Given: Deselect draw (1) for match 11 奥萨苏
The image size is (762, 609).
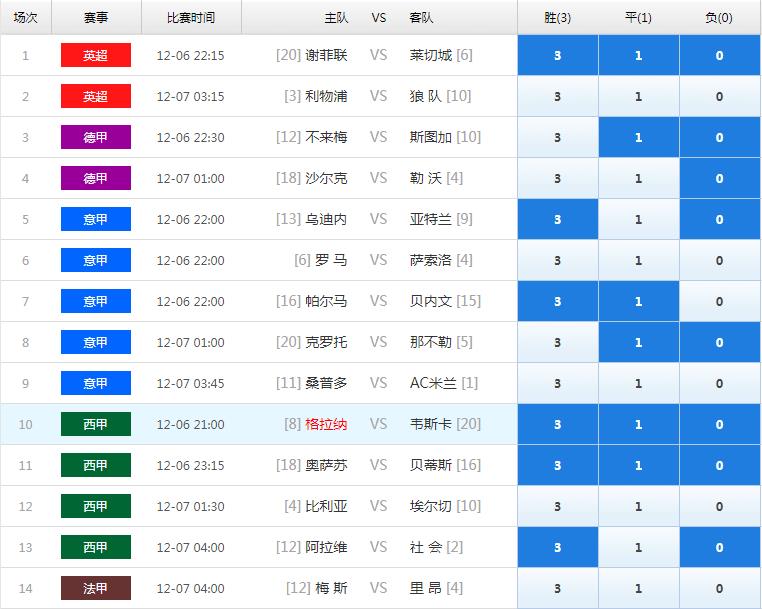Looking at the screenshot, I should pyautogui.click(x=639, y=465).
